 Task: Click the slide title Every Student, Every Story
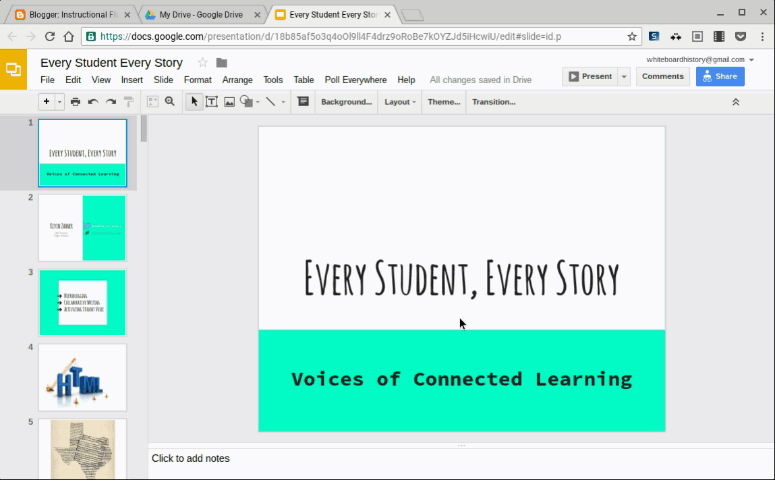pyautogui.click(x=462, y=278)
